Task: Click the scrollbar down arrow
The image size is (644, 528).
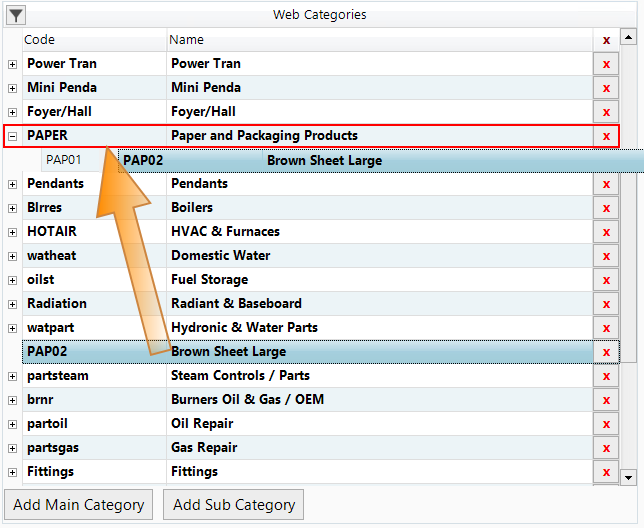Action: (x=628, y=477)
